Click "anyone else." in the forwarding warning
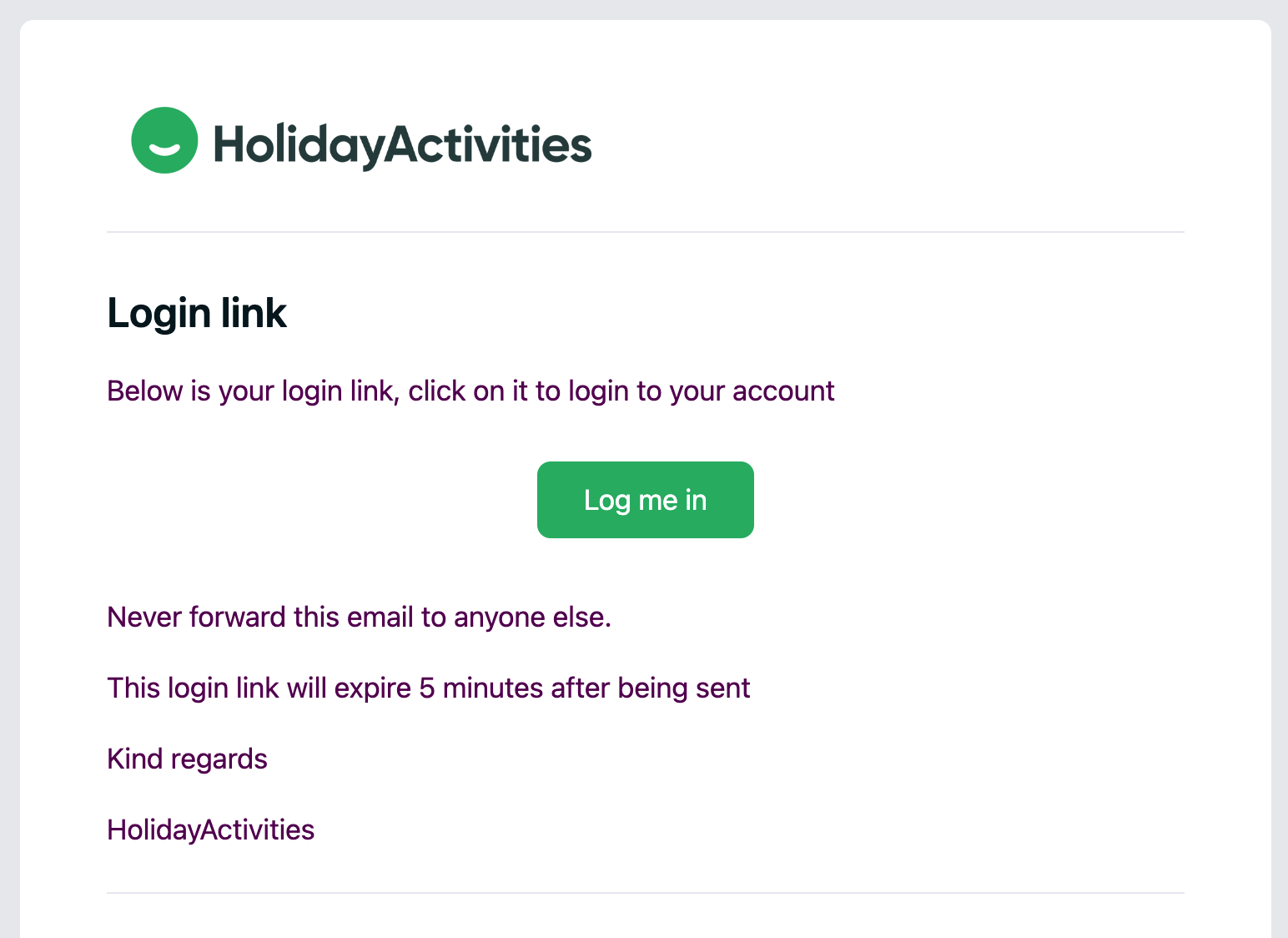1288x938 pixels. [x=532, y=617]
